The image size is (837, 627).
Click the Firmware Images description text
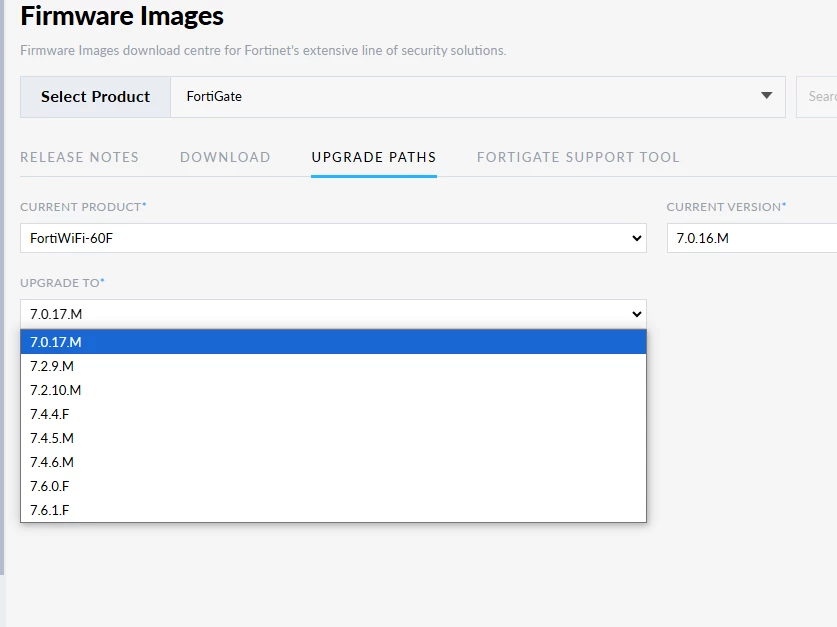(263, 50)
